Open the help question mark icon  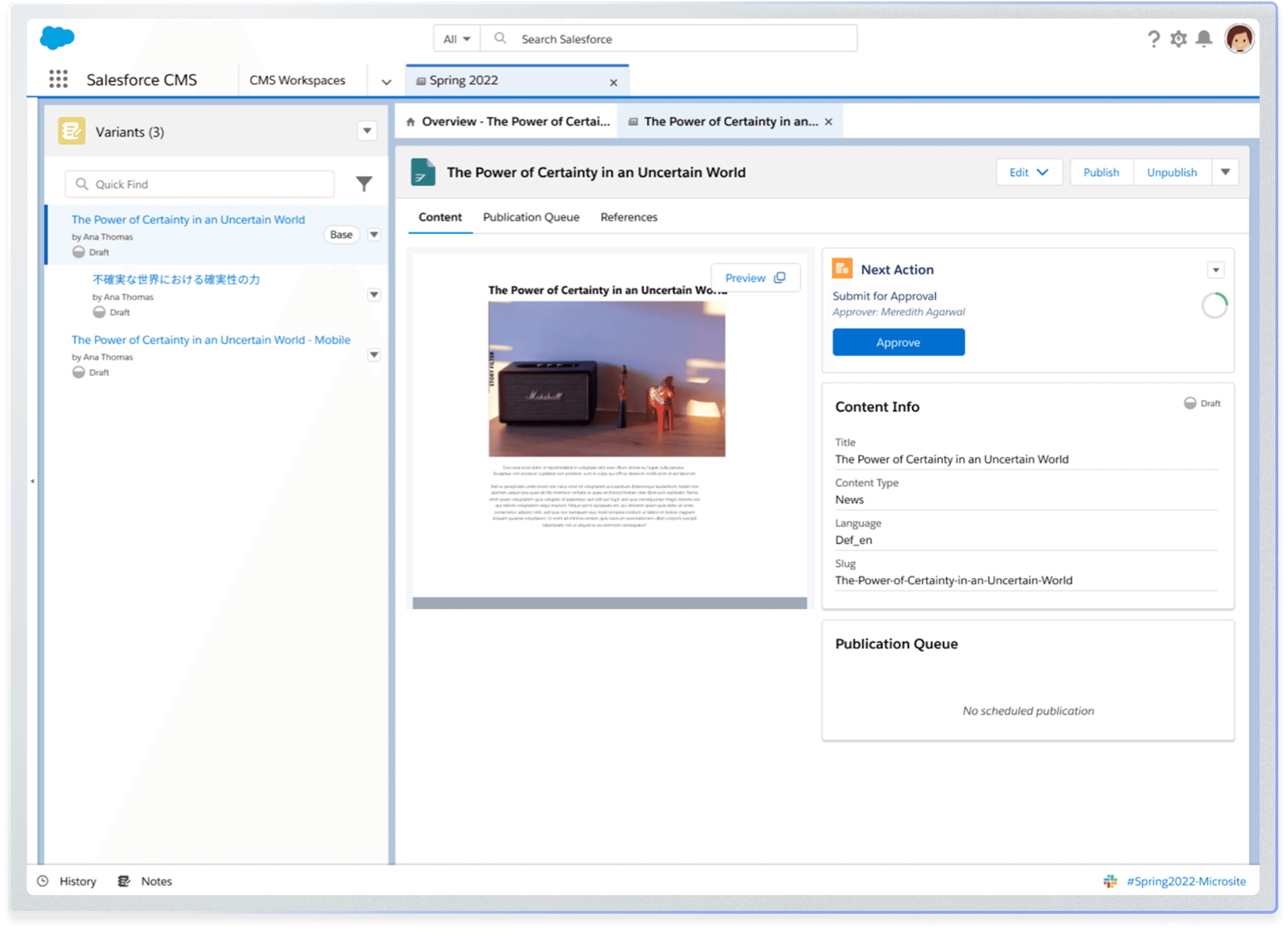(x=1153, y=39)
